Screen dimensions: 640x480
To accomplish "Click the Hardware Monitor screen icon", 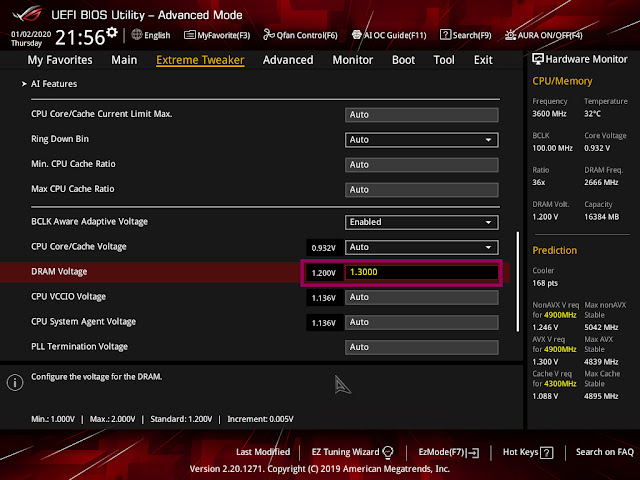I will pyautogui.click(x=538, y=59).
